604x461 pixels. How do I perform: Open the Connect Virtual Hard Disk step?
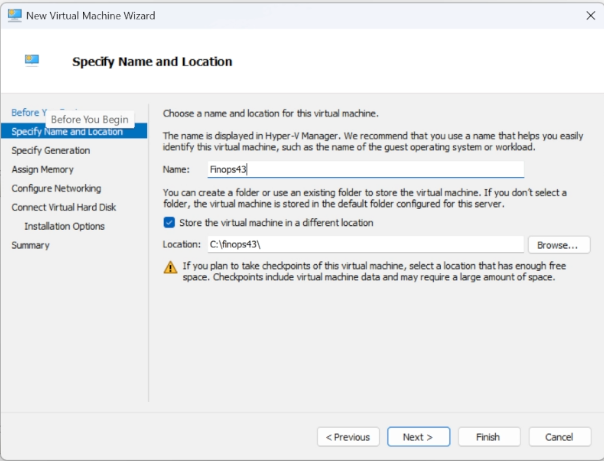tap(63, 207)
